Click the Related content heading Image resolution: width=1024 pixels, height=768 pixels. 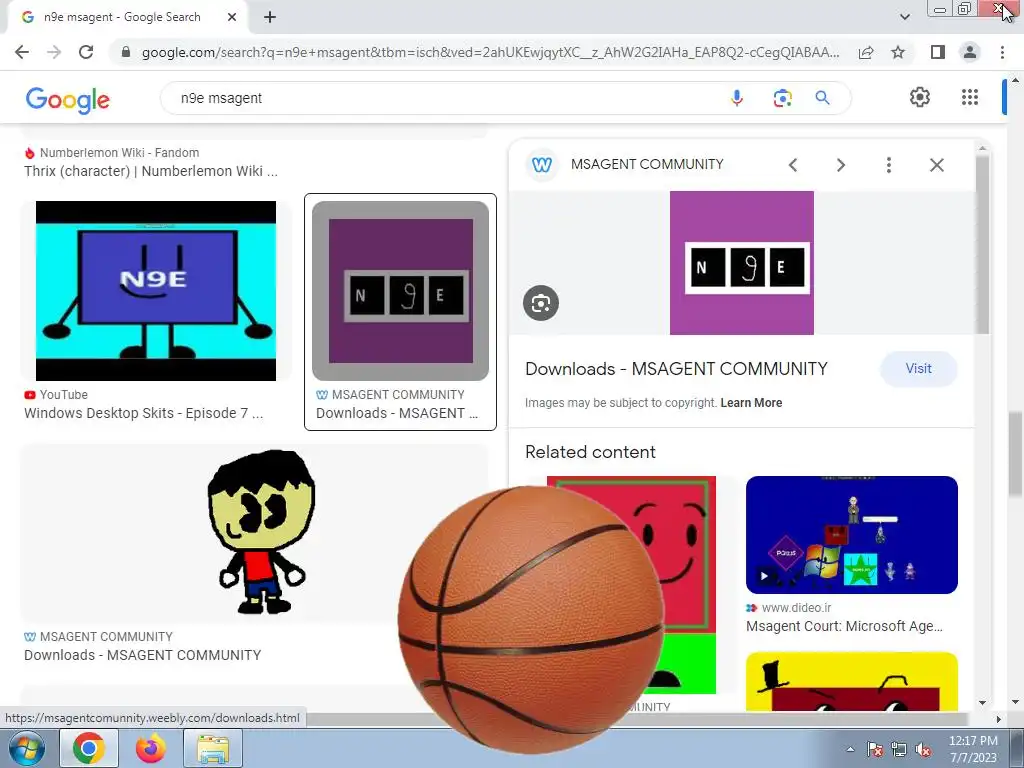coord(590,452)
